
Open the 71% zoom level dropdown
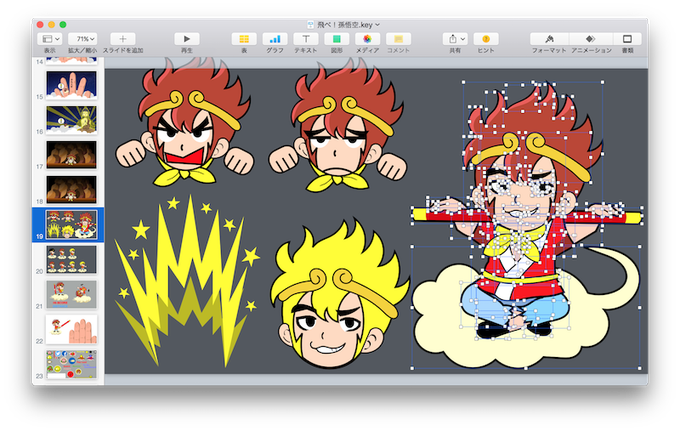[82, 39]
